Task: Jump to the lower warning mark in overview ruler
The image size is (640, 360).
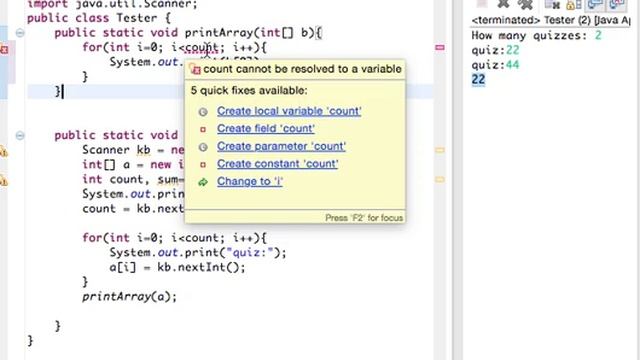Action: [440, 179]
